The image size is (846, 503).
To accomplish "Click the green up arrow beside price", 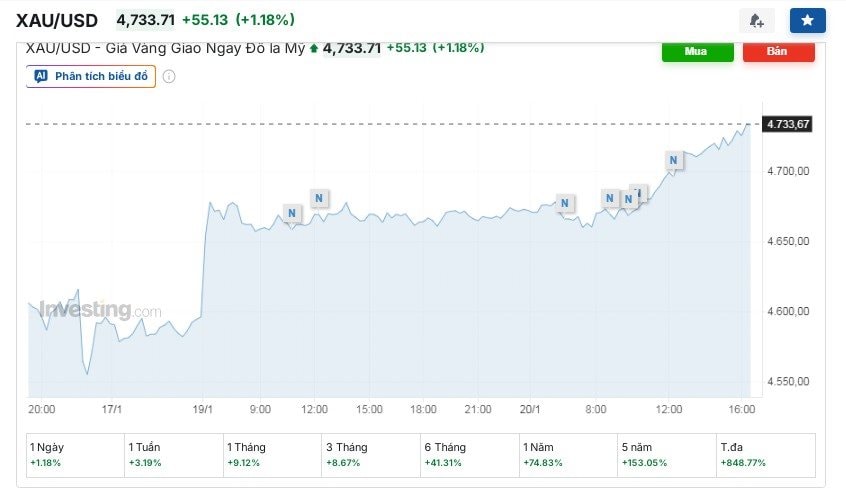I will click(x=314, y=47).
